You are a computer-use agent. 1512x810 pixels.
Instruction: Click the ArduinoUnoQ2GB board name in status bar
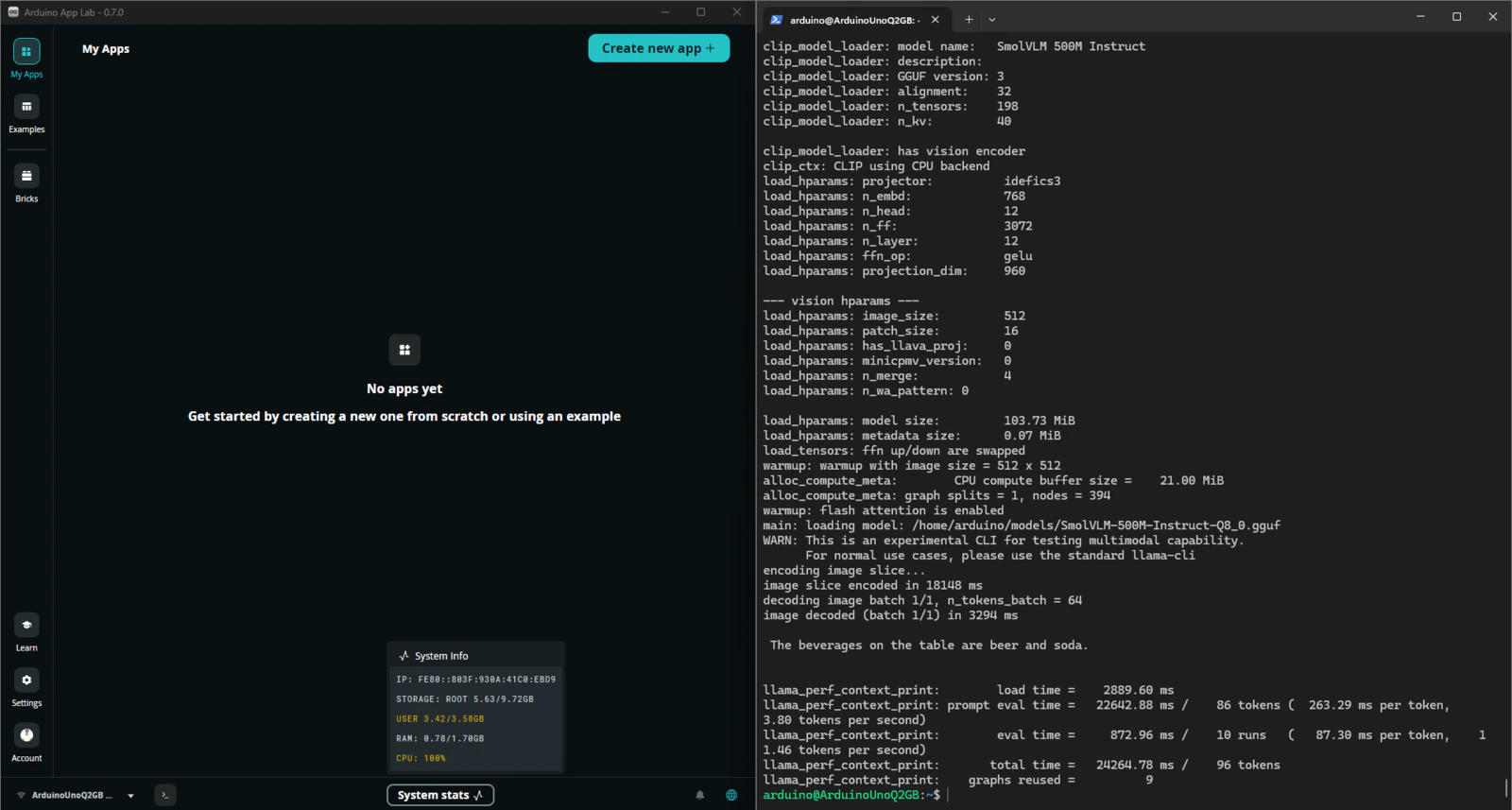72,796
